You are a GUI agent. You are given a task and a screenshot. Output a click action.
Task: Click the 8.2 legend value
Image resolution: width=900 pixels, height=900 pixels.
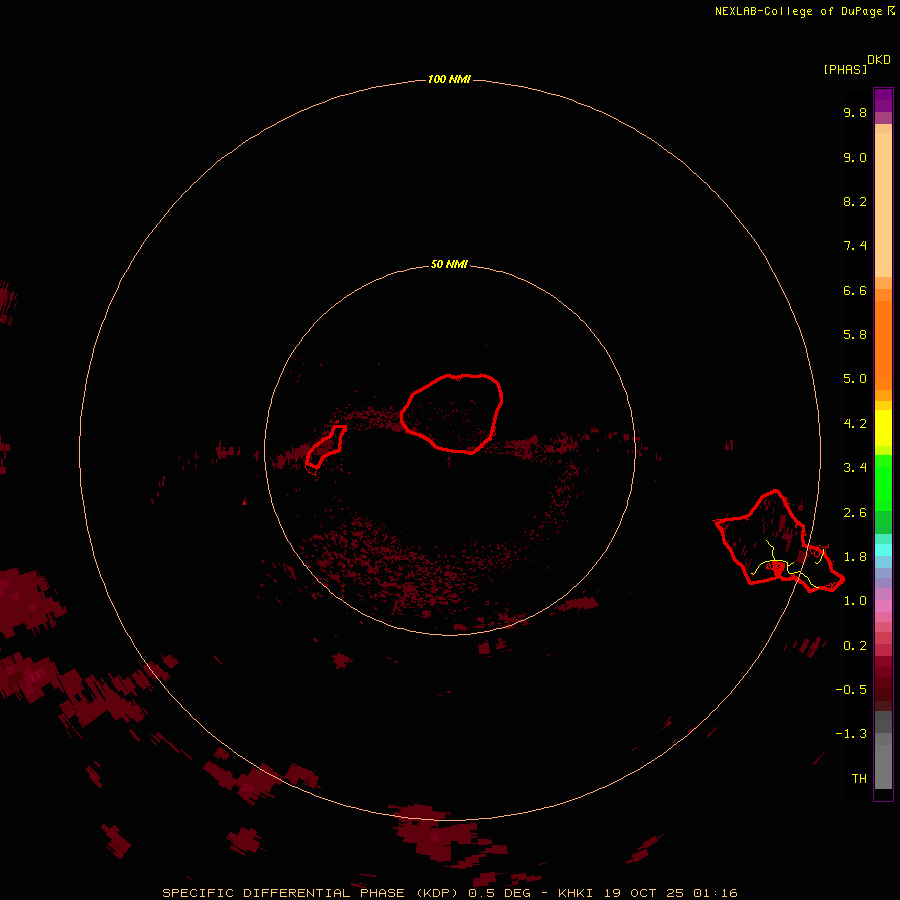point(855,201)
